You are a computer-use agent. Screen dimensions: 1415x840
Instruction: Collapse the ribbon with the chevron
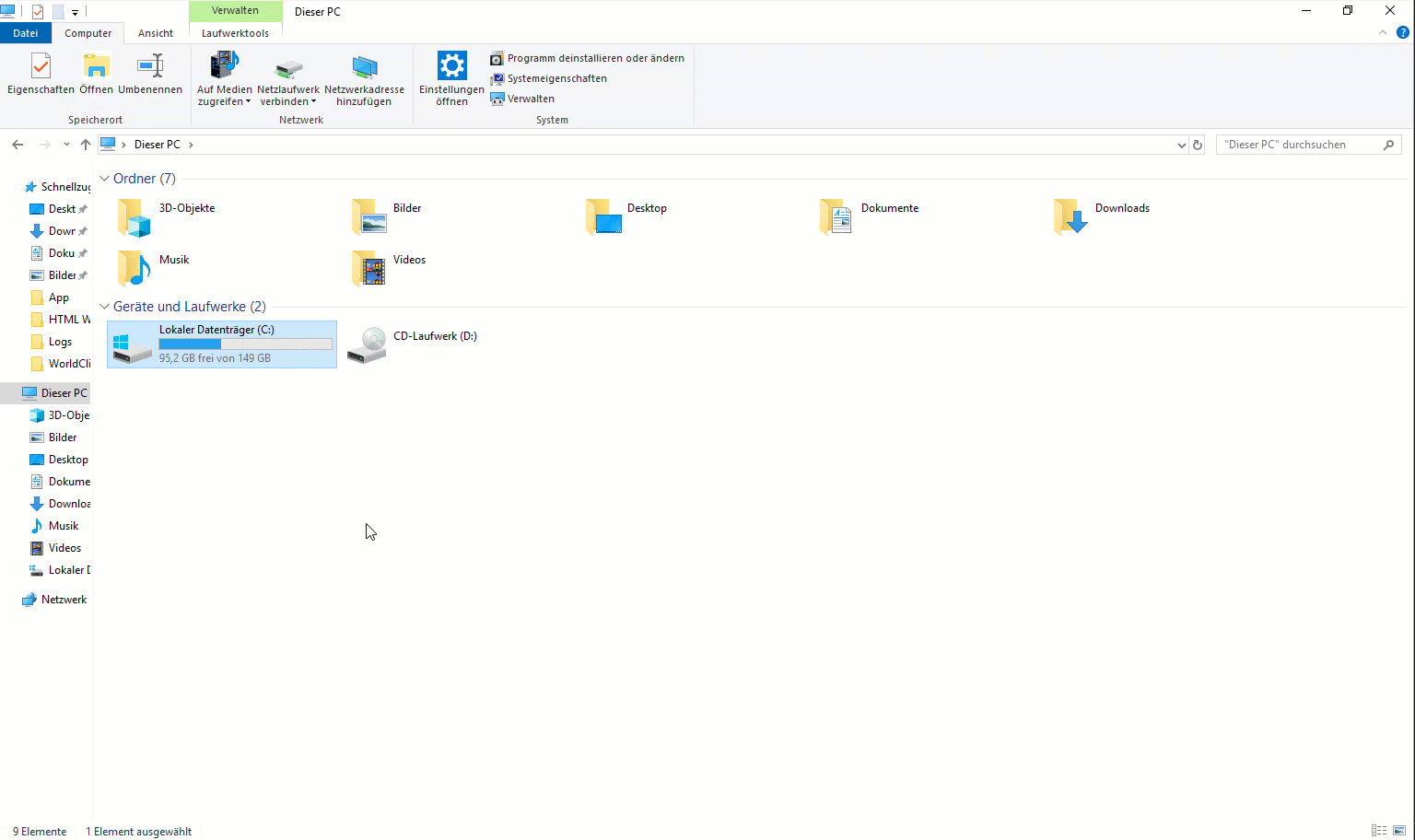tap(1383, 32)
